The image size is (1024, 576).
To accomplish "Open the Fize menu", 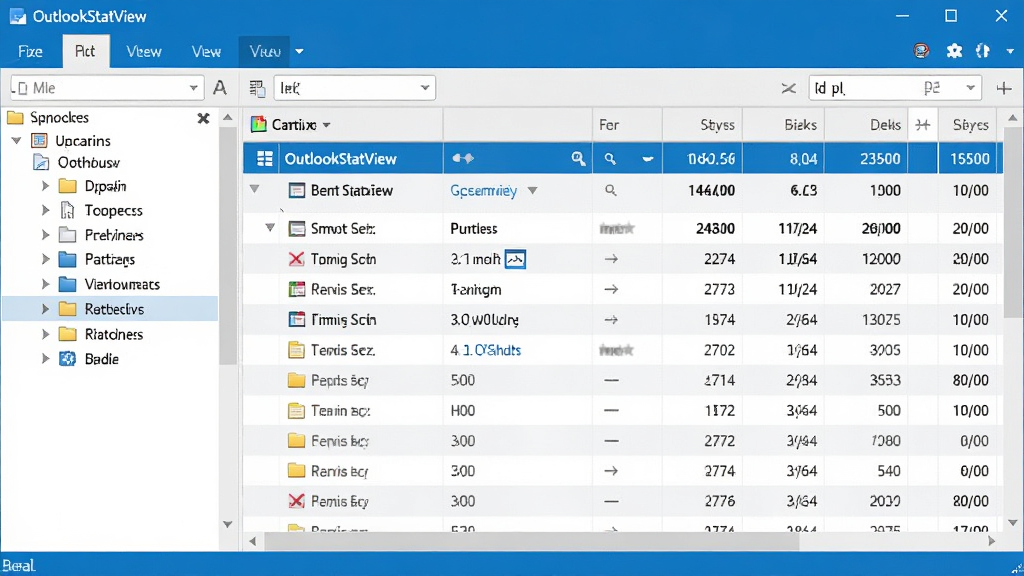I will pos(30,52).
